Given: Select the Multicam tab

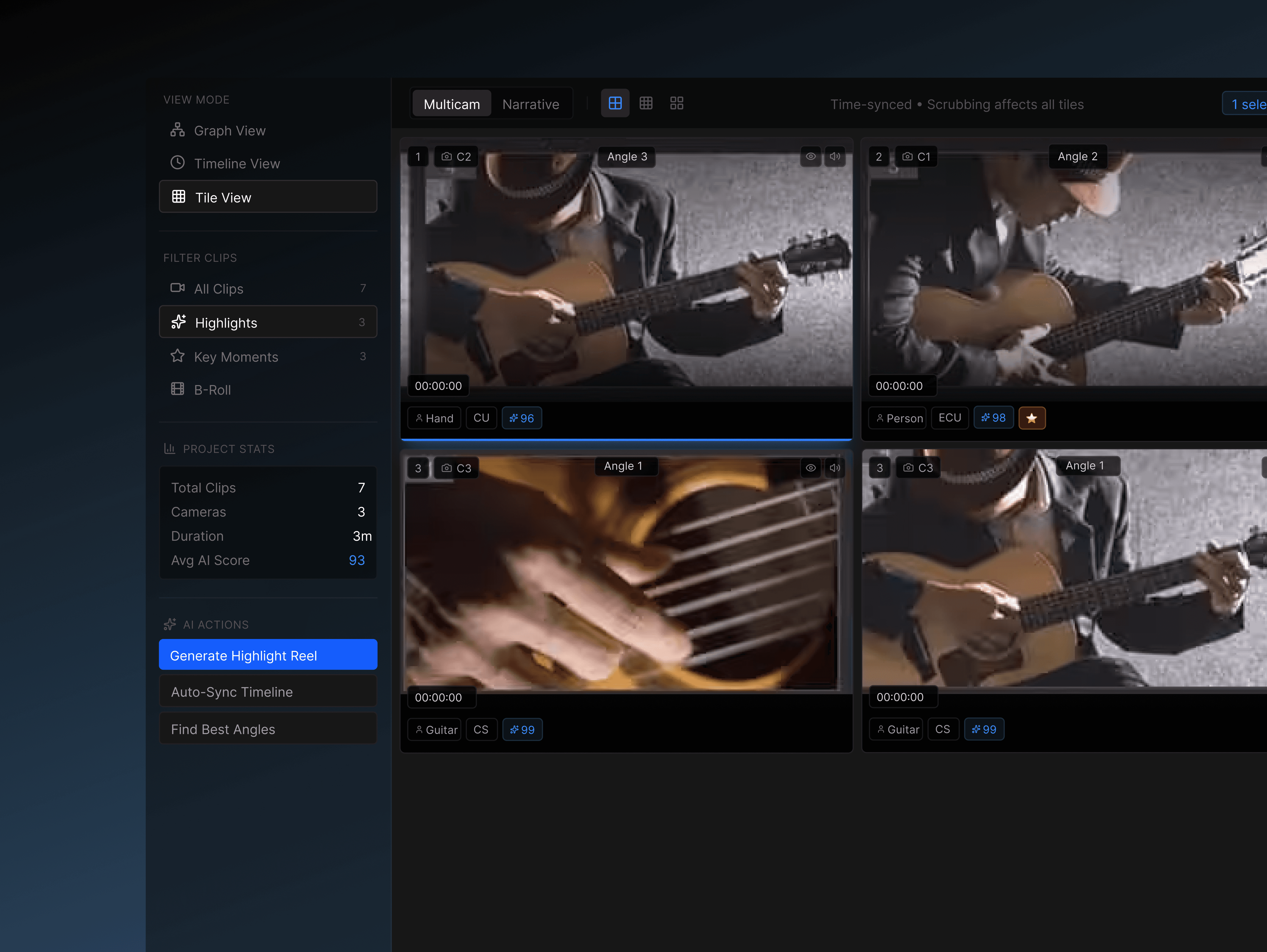Looking at the screenshot, I should 451,104.
